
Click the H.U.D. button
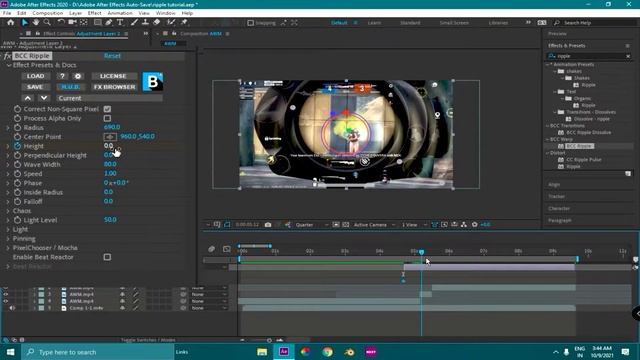point(71,87)
